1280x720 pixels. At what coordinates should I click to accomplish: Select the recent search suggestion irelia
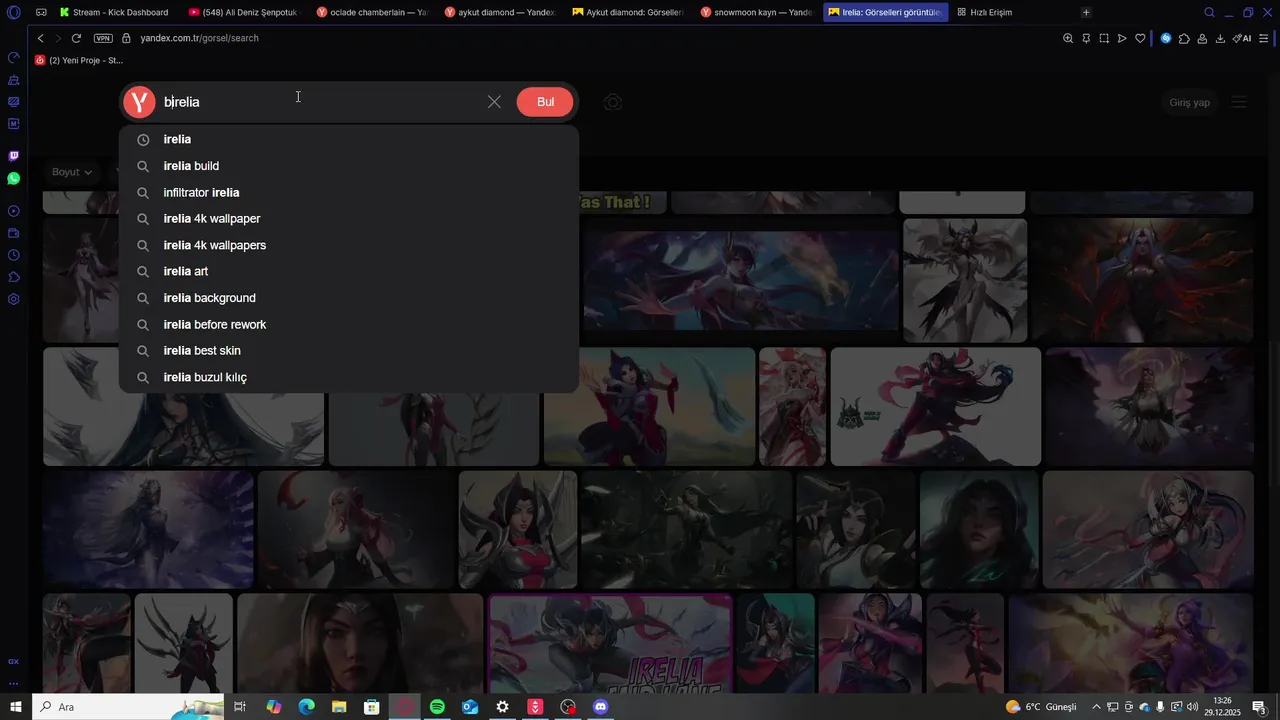point(349,140)
